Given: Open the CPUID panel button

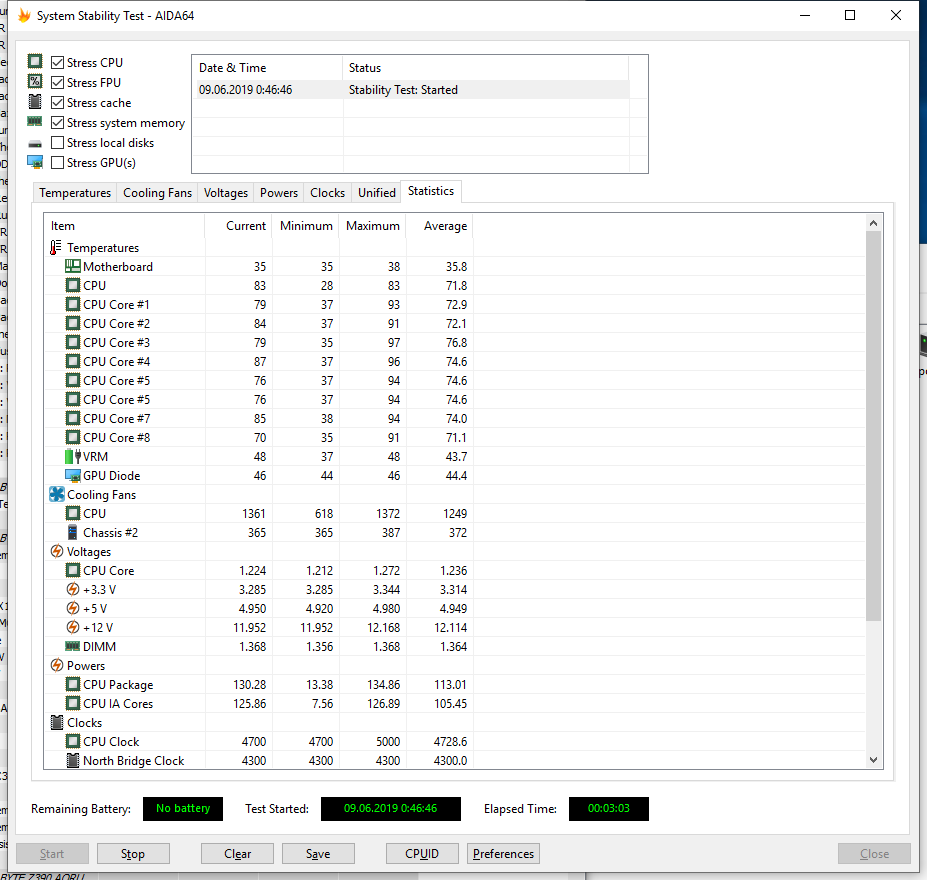Looking at the screenshot, I should [422, 853].
